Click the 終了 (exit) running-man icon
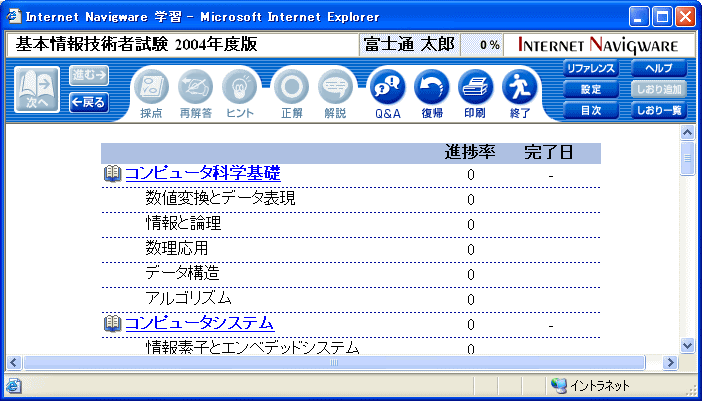The width and height of the screenshot is (702, 401). click(x=519, y=88)
